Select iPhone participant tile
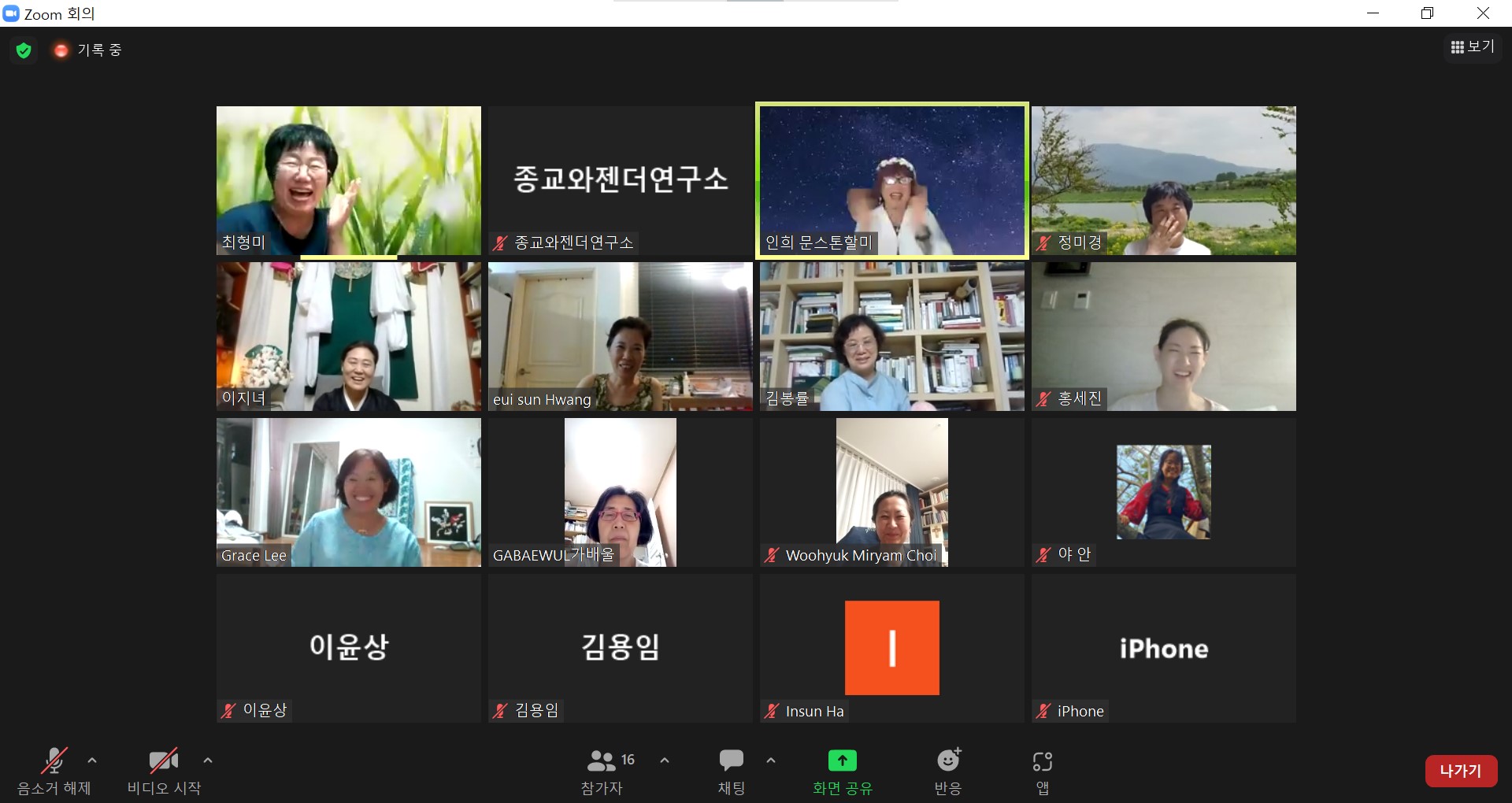This screenshot has width=1512, height=803. pos(1164,648)
